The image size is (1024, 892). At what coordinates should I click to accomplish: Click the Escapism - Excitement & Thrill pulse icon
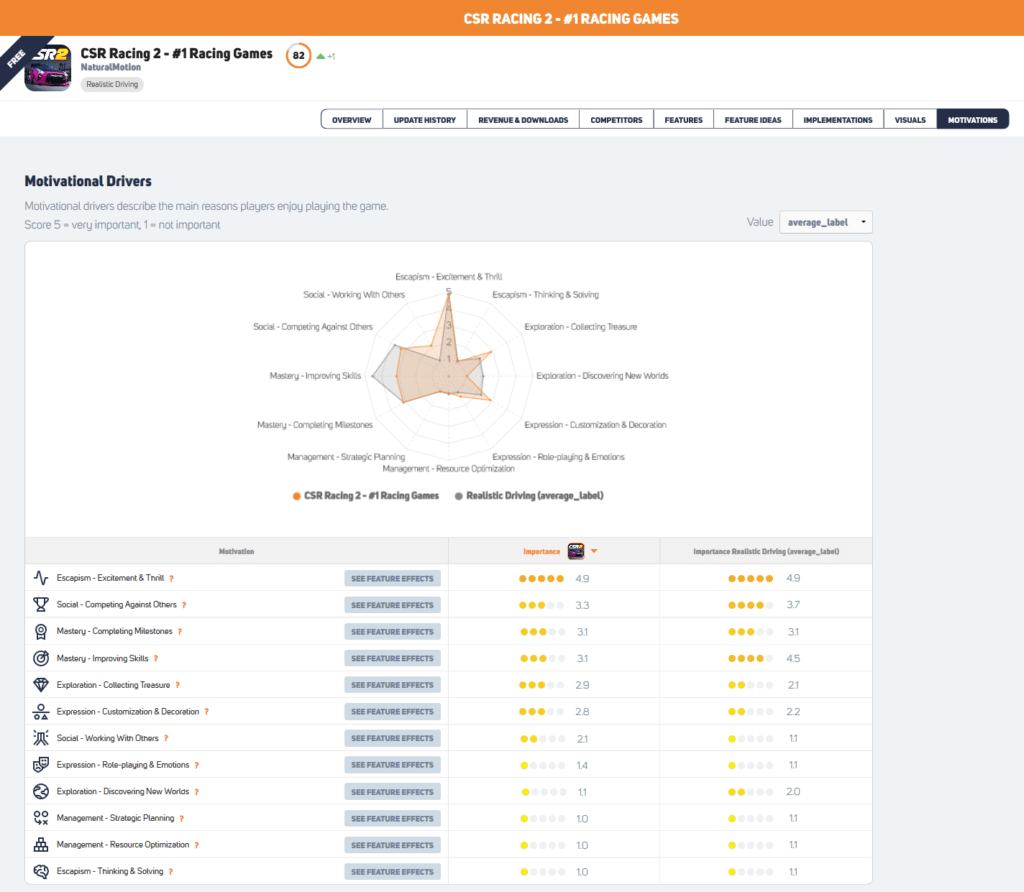coord(40,578)
